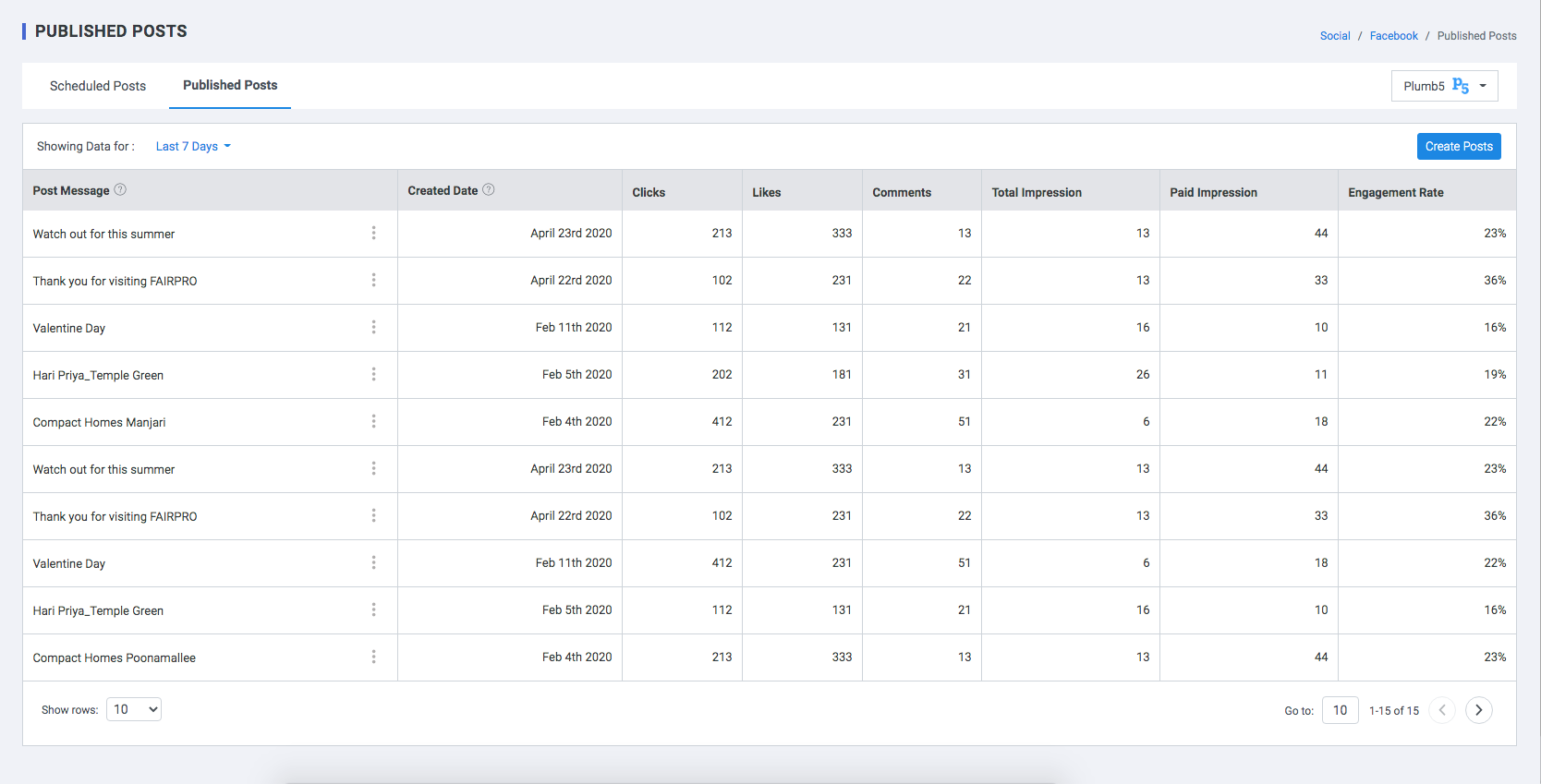The height and width of the screenshot is (784, 1541).
Task: Select 'Compact Homes Manjari' post message
Action: (x=99, y=422)
